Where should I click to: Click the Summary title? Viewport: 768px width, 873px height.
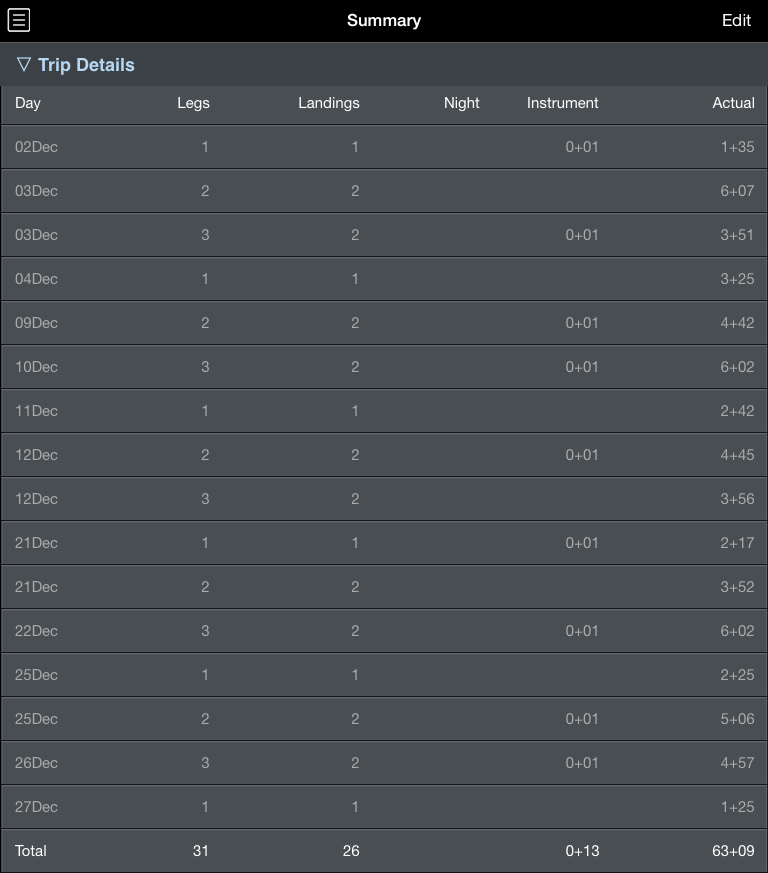(x=384, y=21)
